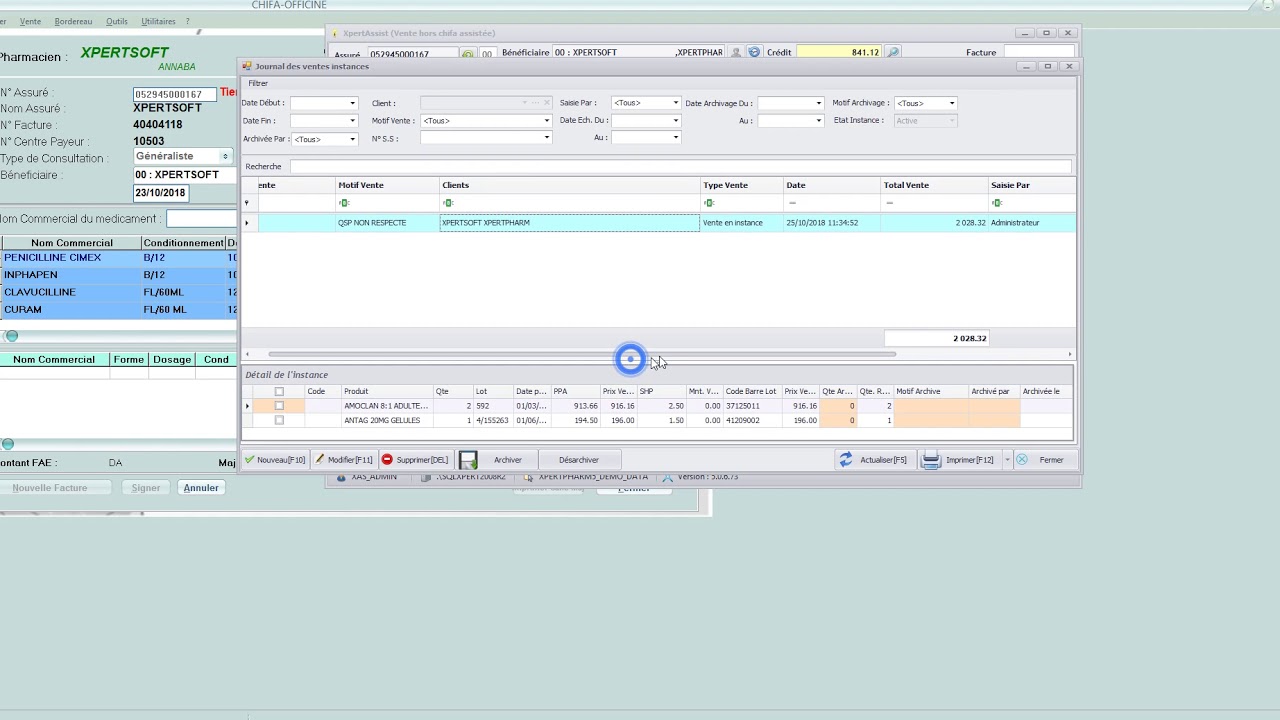Open the Saisie Par filter dropdown
This screenshot has width=1280, height=720.
[675, 103]
